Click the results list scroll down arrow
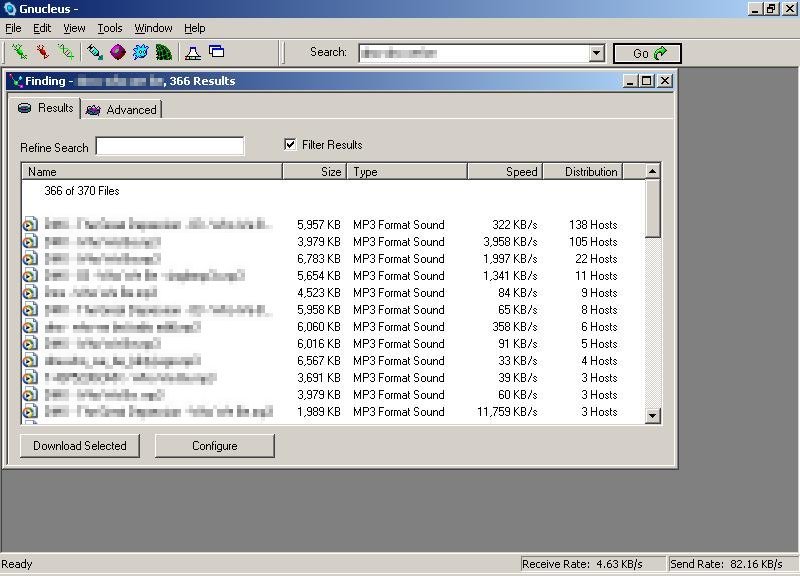The width and height of the screenshot is (800, 576). tap(653, 416)
